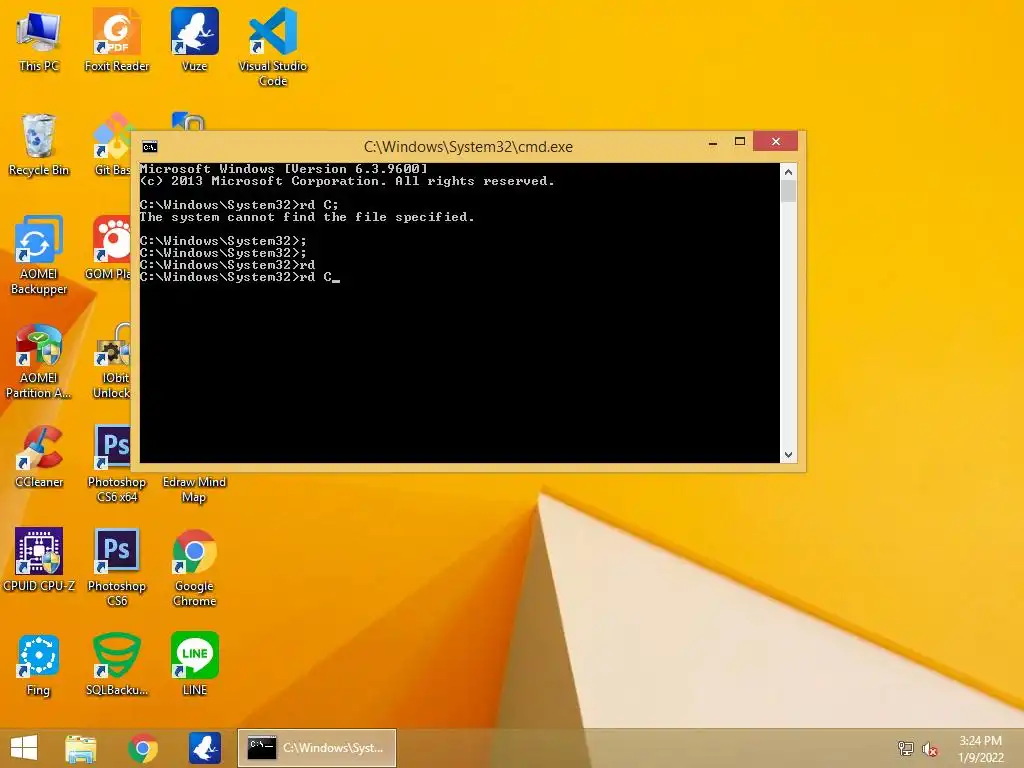
Task: Open LINE desktop shortcut
Action: tap(195, 664)
